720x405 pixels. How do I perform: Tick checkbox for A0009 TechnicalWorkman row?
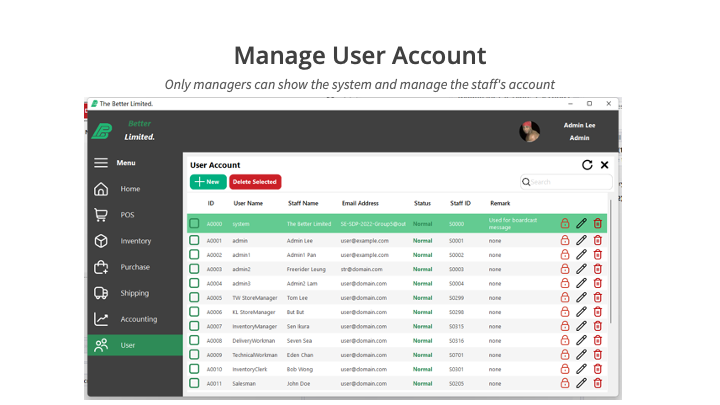194,354
